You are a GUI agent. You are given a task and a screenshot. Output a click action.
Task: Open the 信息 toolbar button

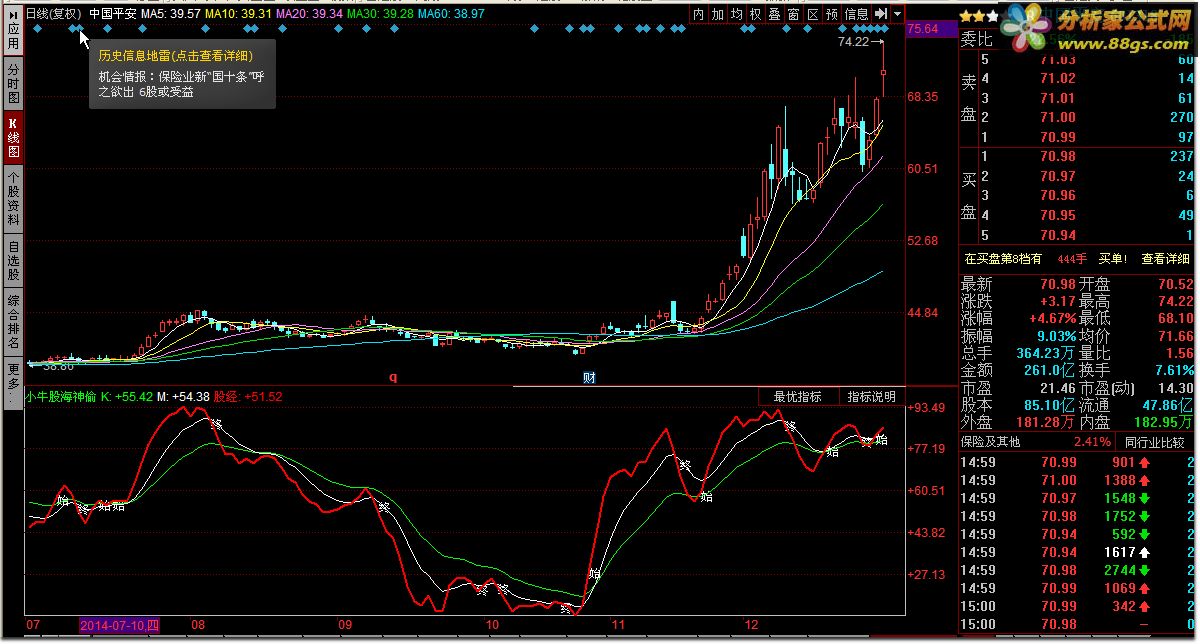coord(857,14)
